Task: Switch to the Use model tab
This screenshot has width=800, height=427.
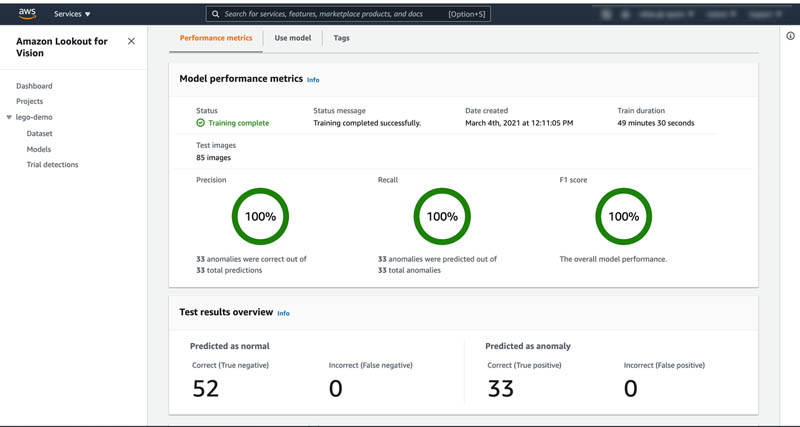Action: pos(292,38)
